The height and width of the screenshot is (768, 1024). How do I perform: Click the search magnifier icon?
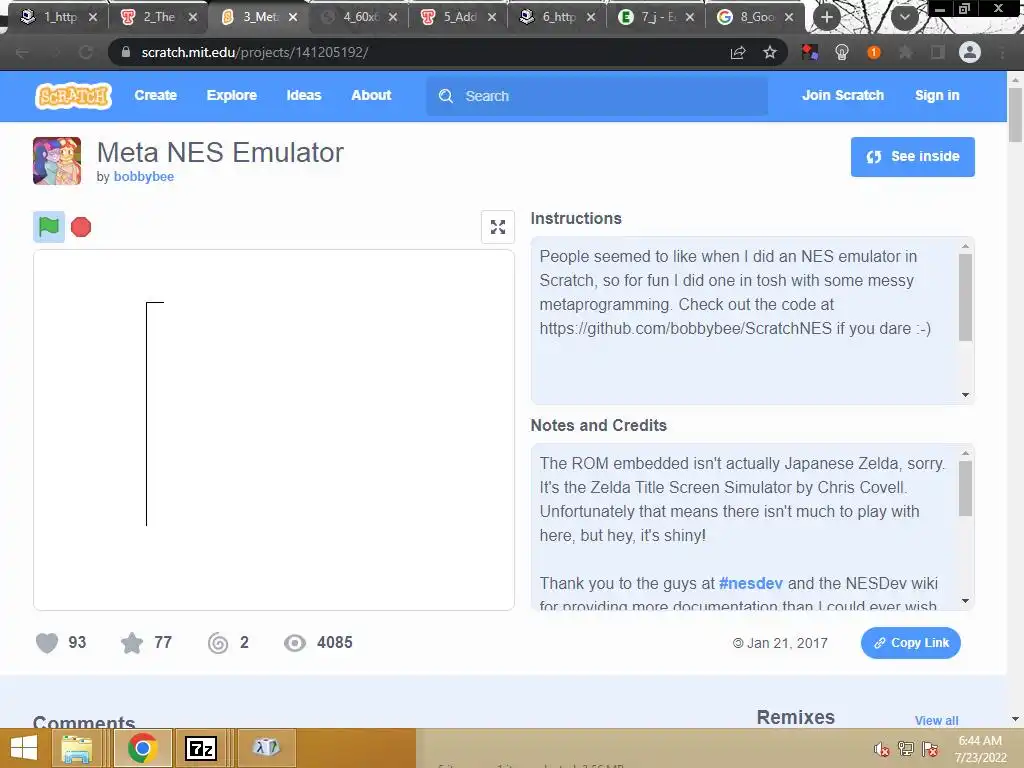click(446, 96)
